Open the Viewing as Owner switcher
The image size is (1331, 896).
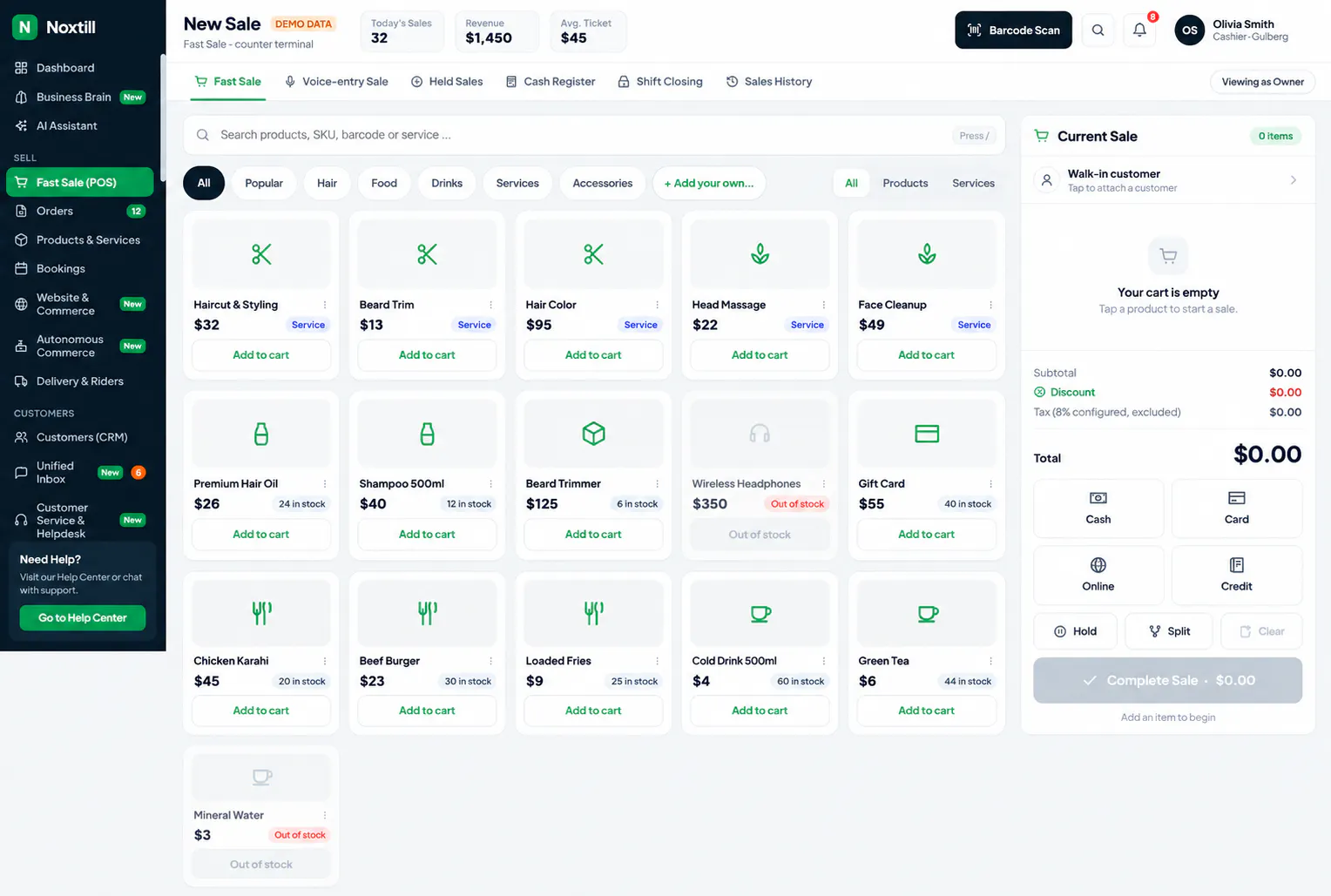click(x=1262, y=82)
